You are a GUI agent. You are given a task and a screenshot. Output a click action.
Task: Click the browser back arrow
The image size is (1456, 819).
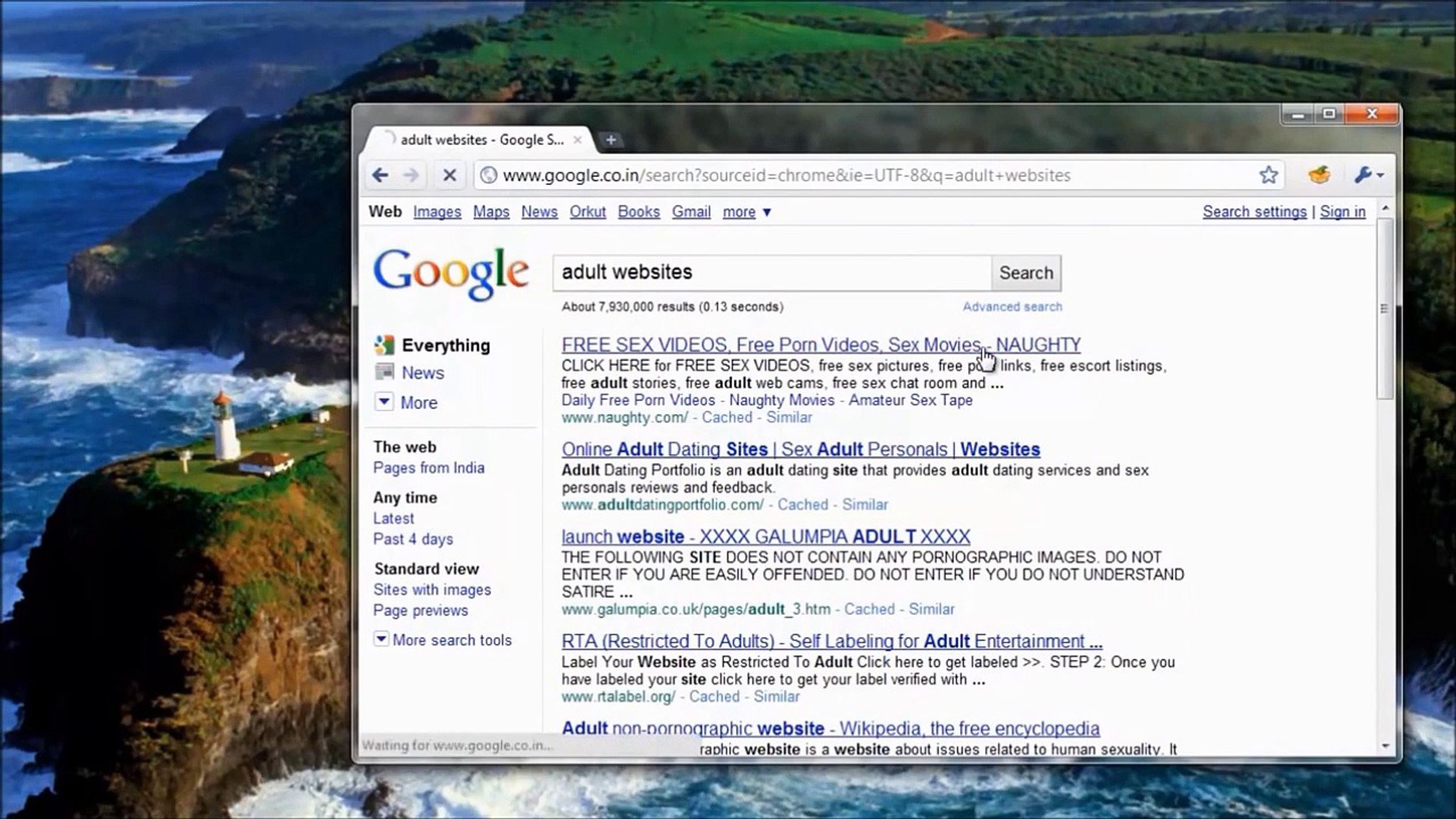tap(380, 175)
